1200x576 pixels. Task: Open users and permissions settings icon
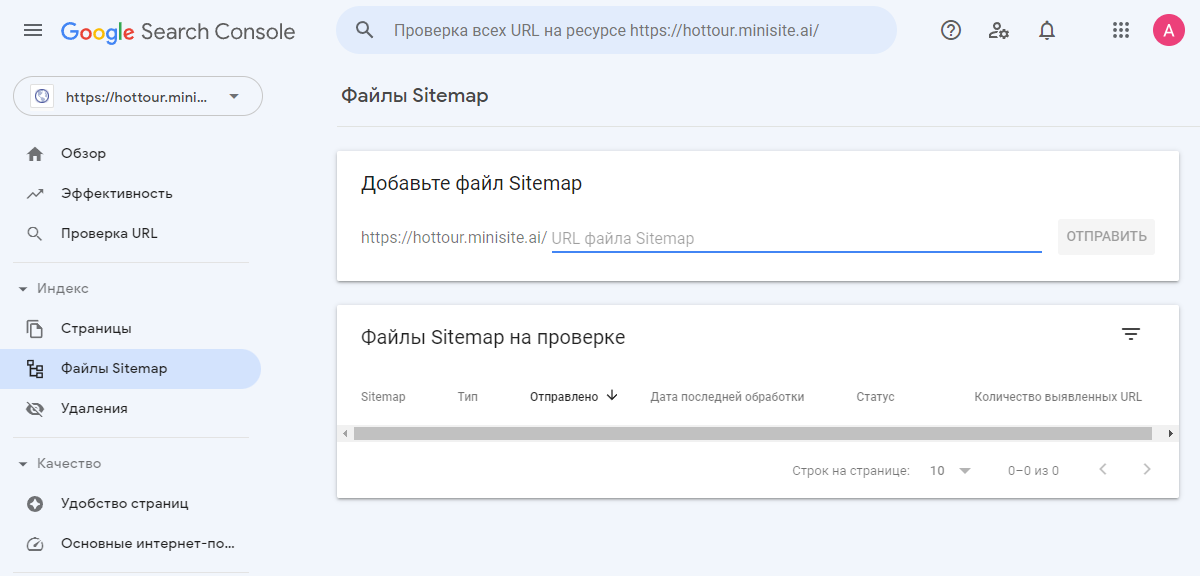click(998, 30)
